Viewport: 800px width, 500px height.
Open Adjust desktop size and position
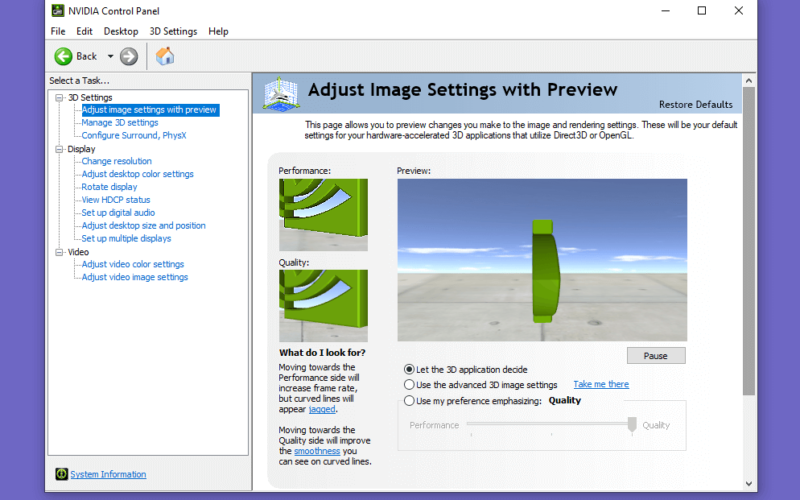(x=143, y=226)
